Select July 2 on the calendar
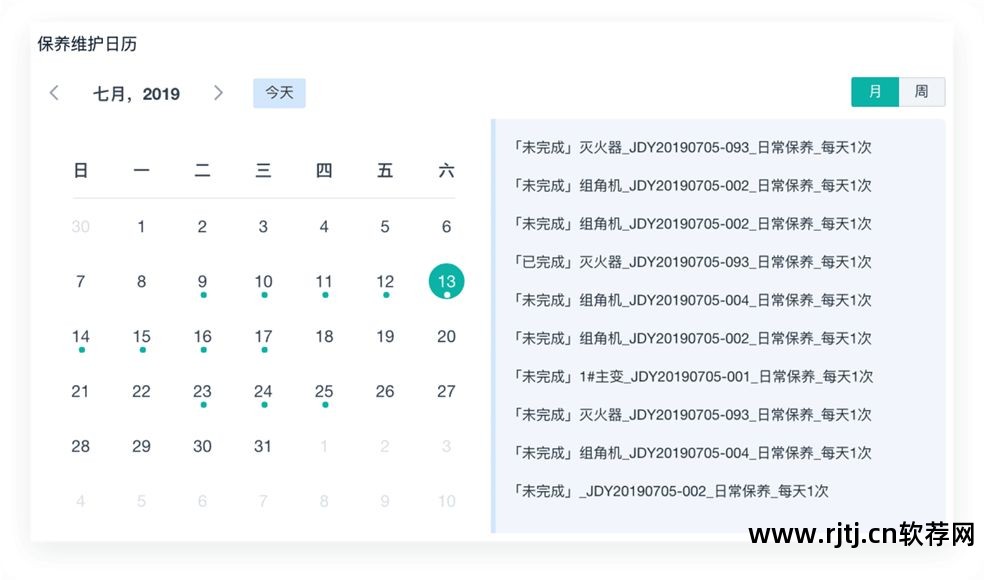Viewport: 984px width, 580px height. pos(202,227)
